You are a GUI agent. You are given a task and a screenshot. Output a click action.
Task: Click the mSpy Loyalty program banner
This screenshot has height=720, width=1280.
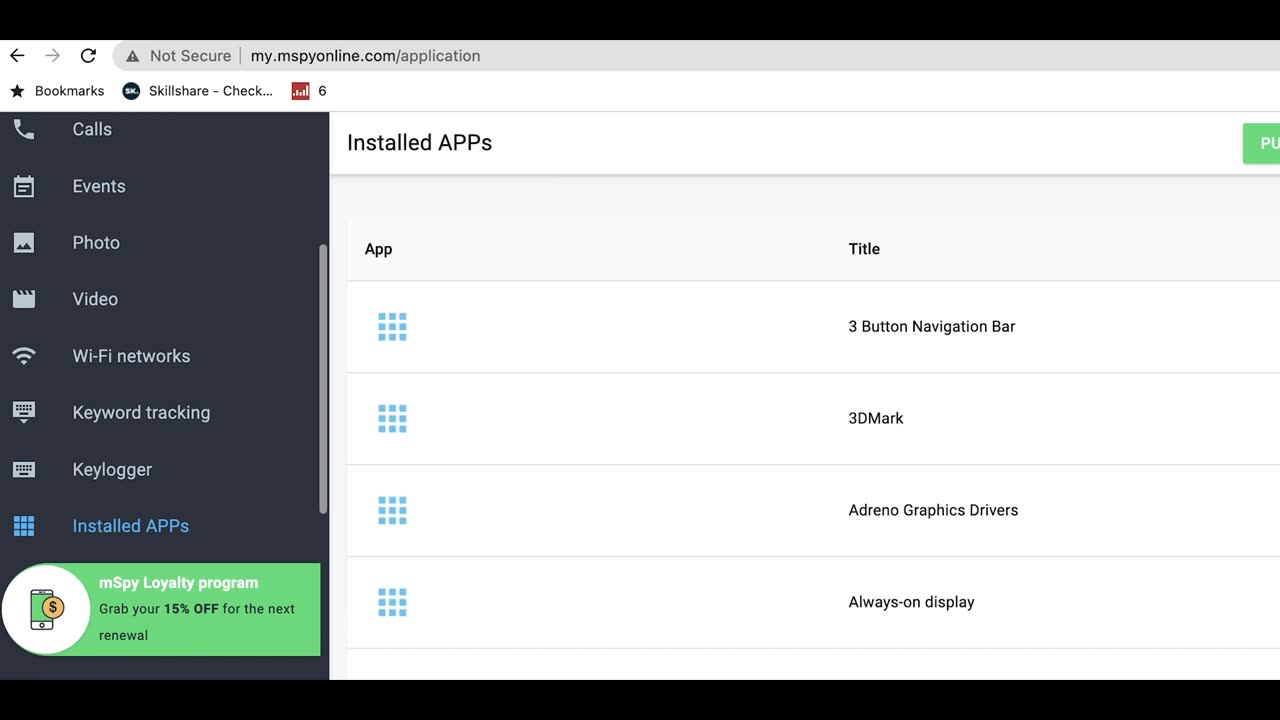pos(160,609)
